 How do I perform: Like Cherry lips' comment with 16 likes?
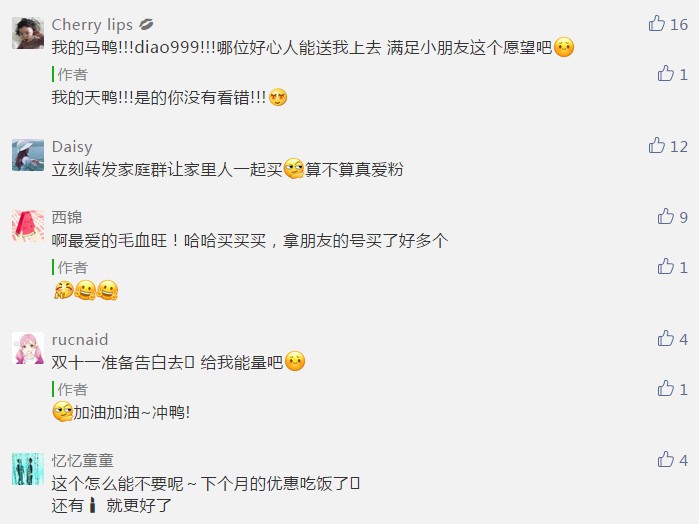[x=656, y=23]
